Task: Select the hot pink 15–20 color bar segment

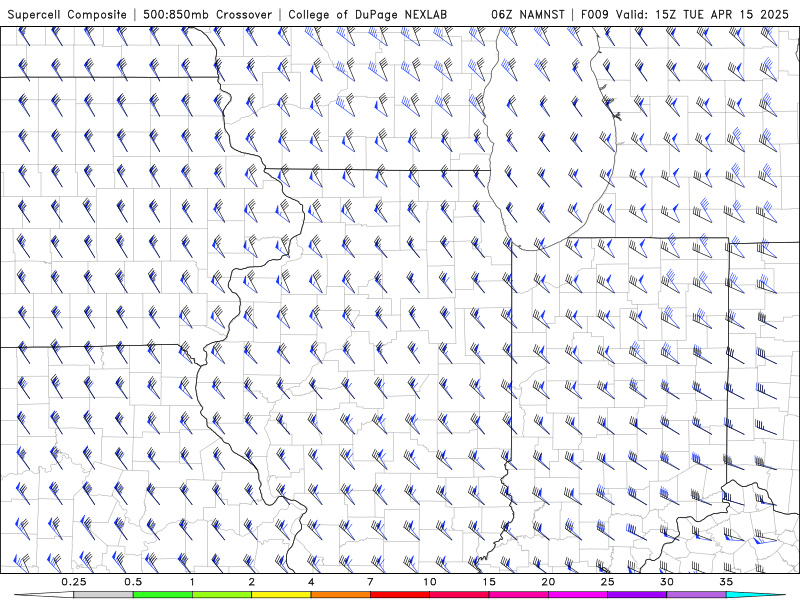Action: (x=518, y=595)
